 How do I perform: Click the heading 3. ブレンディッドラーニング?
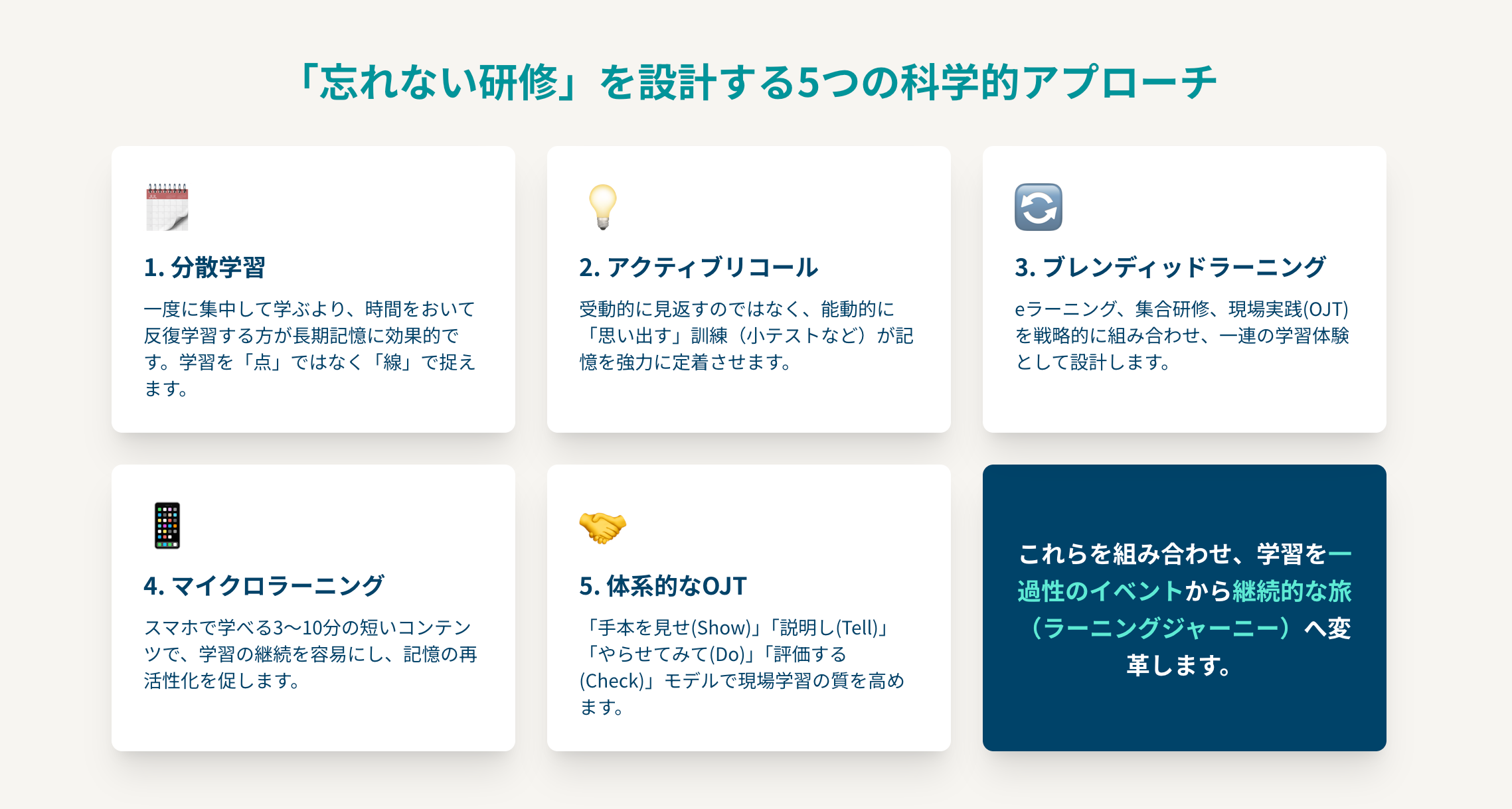1170,267
